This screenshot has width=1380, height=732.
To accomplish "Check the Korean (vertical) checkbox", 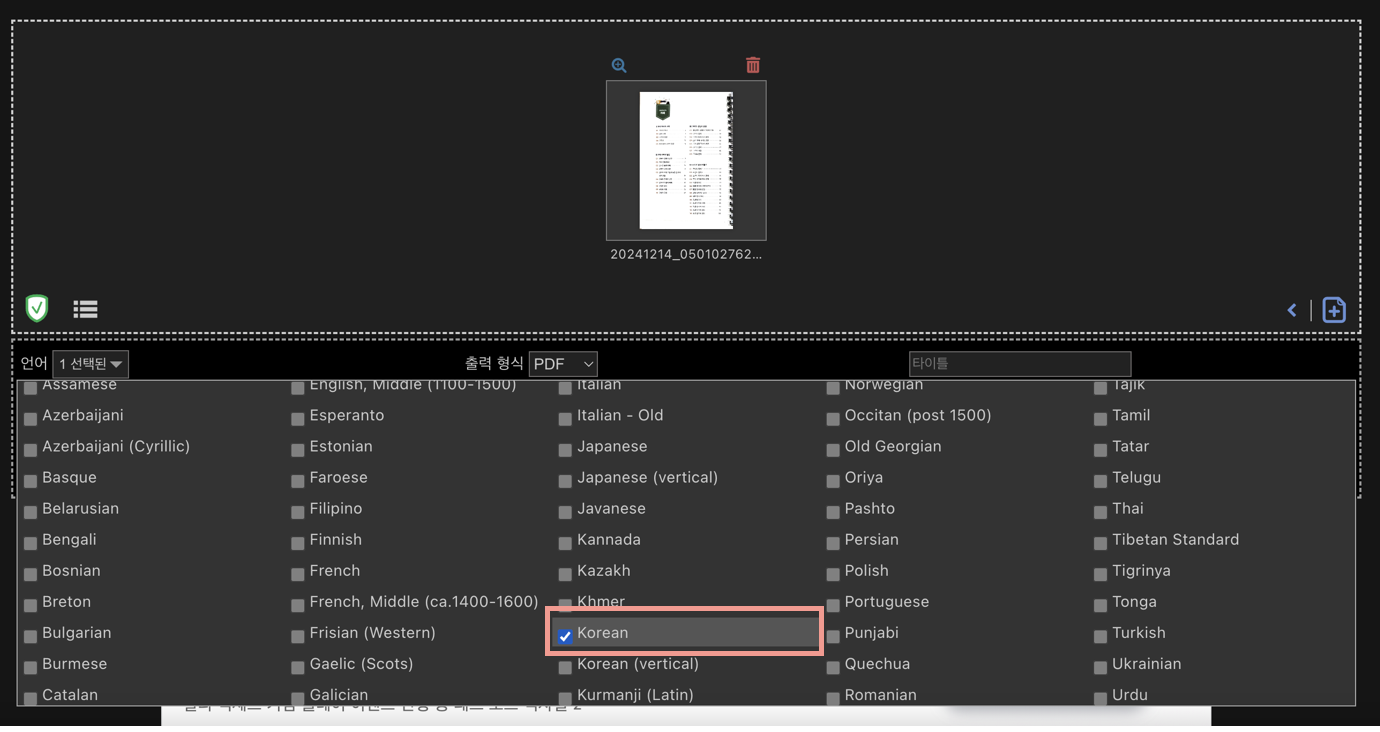I will pos(565,667).
